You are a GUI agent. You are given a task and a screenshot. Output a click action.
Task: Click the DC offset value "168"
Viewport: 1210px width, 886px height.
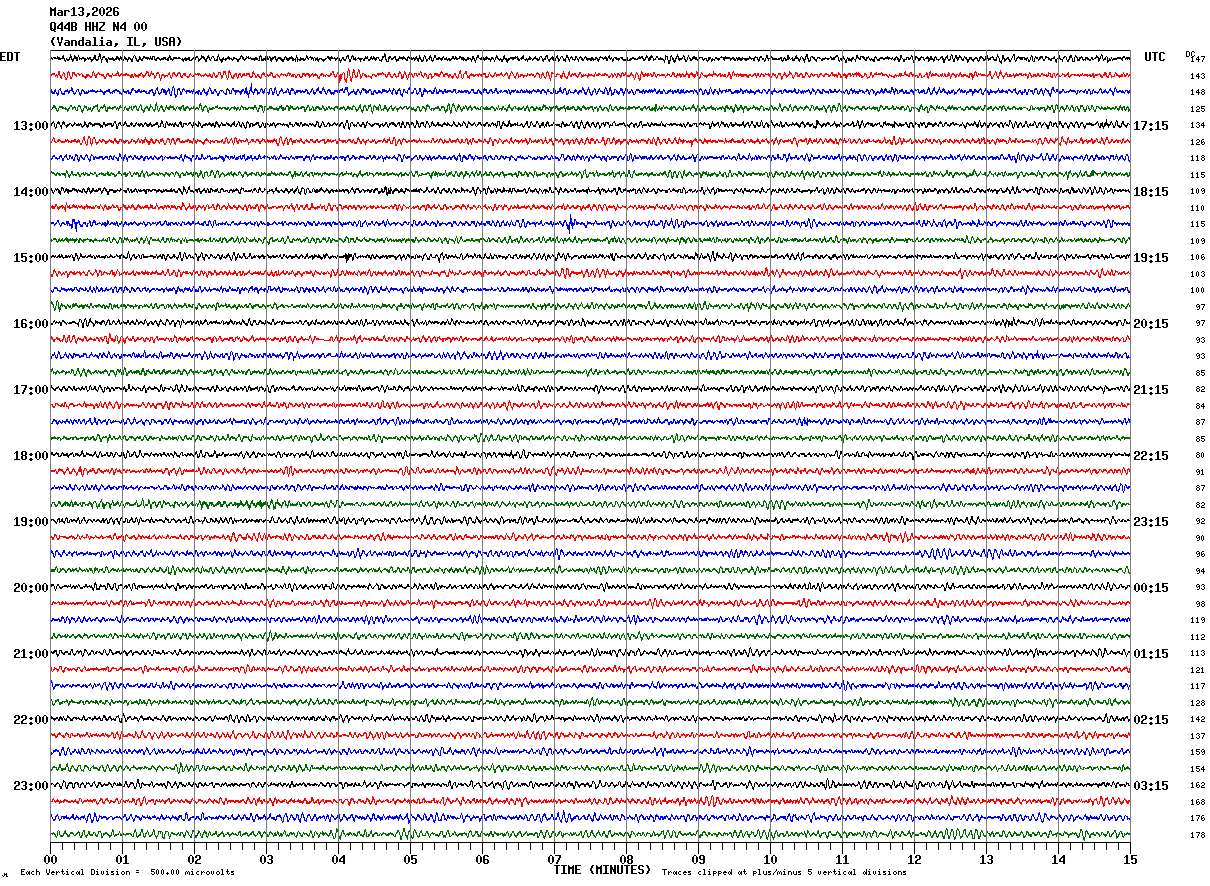click(1198, 802)
